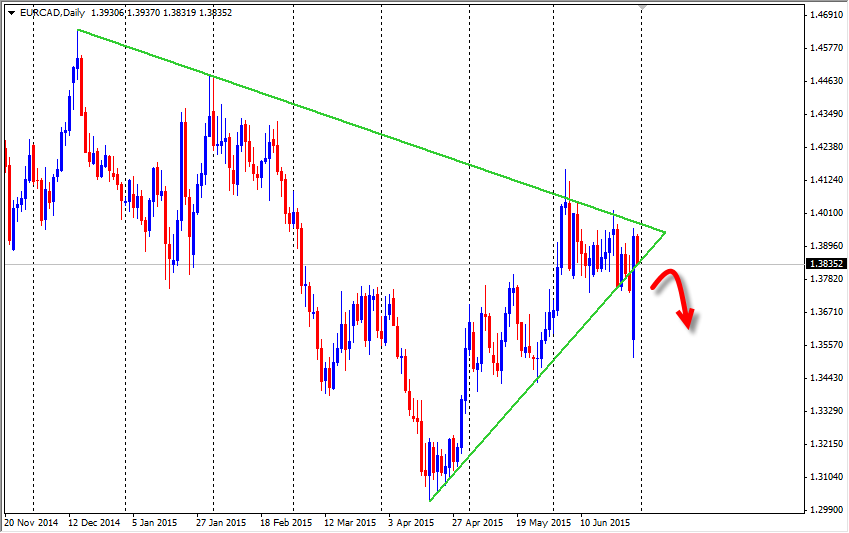The height and width of the screenshot is (533, 849).
Task: Click the 1.29900 price axis label
Action: [x=826, y=510]
